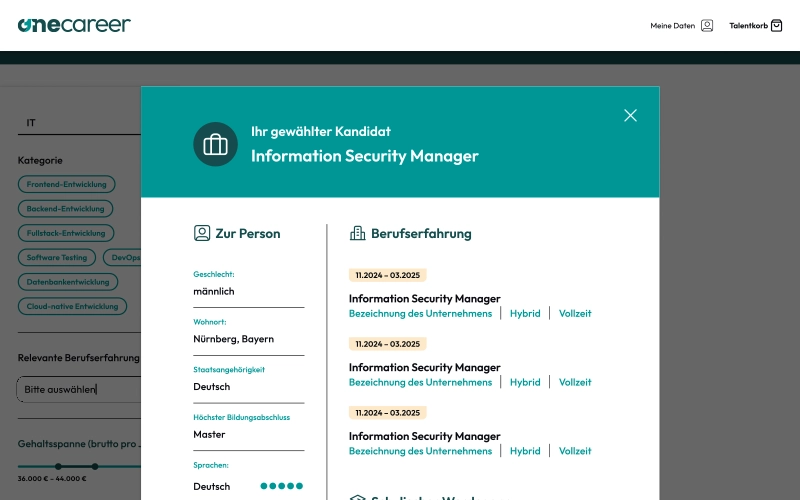Click the Zur Person heading text
Image resolution: width=800 pixels, height=500 pixels.
248,234
